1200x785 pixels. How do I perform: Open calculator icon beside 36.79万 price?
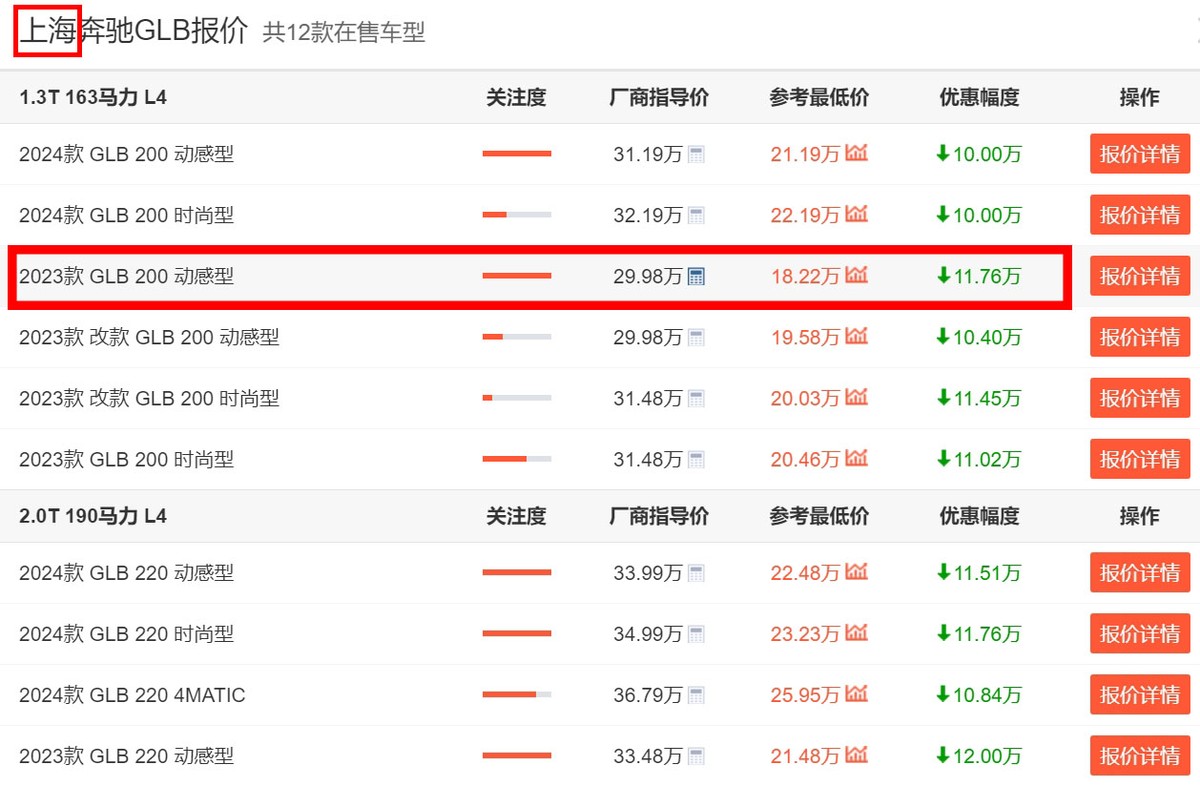tap(696, 695)
